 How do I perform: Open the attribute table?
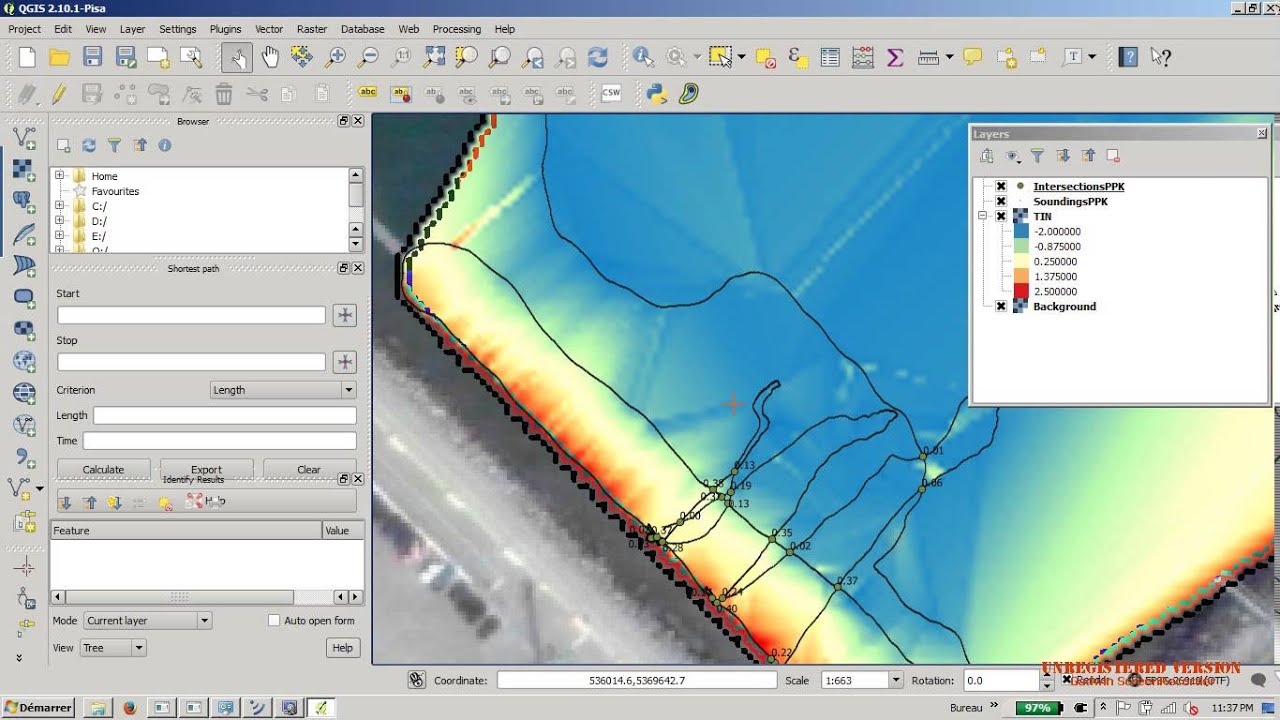[830, 57]
